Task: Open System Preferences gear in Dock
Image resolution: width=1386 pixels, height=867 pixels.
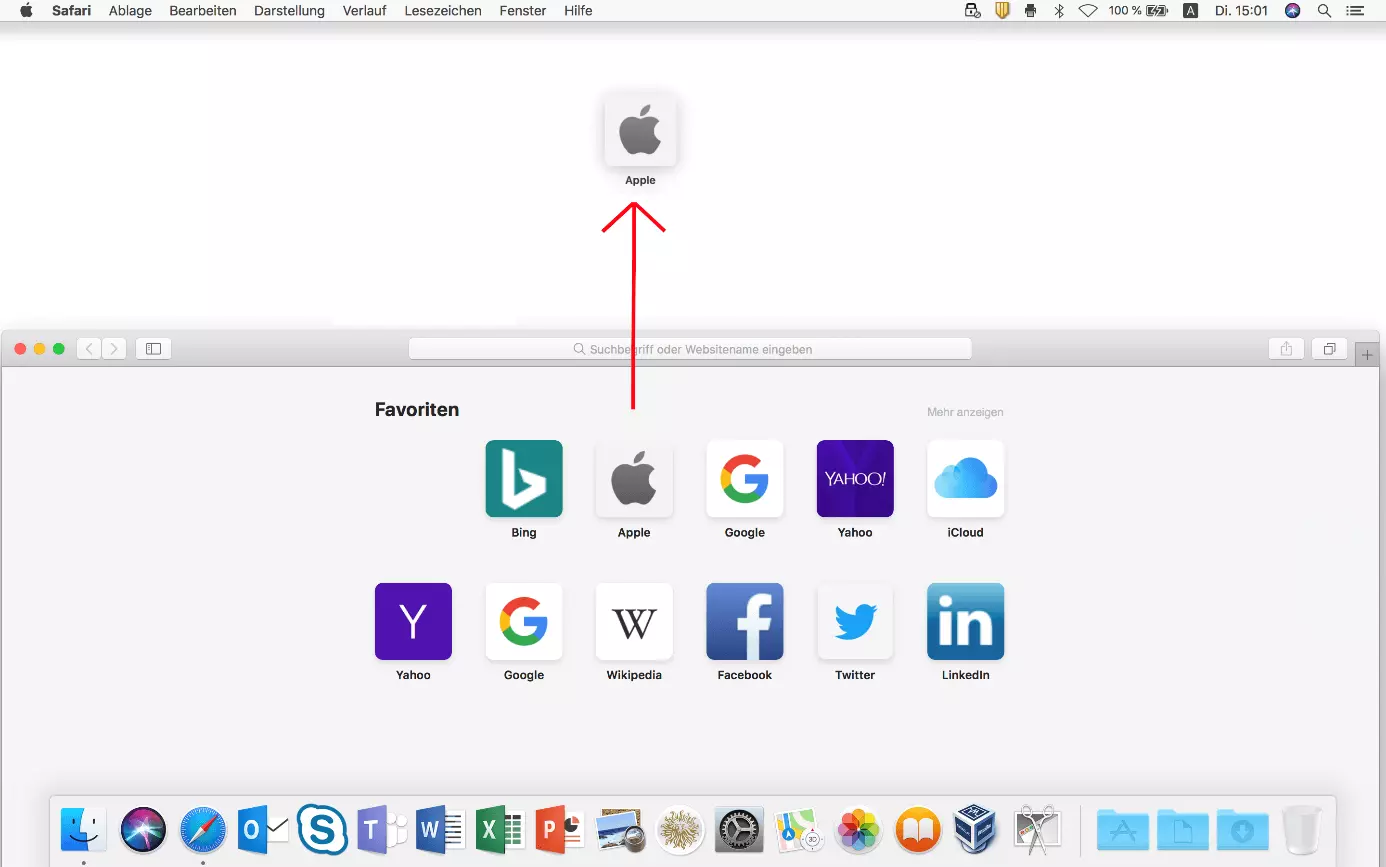Action: point(739,830)
